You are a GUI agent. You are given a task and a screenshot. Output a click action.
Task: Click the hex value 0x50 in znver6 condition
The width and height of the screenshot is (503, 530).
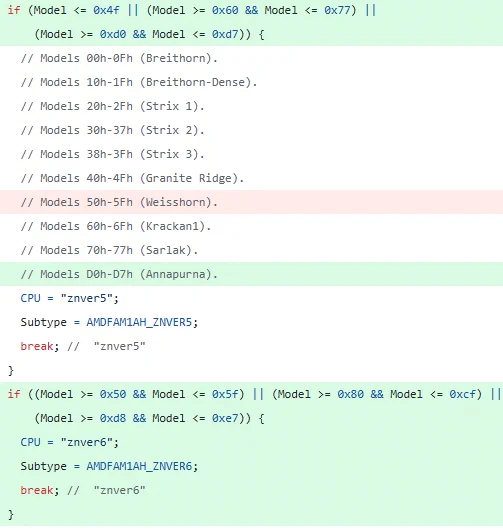click(113, 394)
